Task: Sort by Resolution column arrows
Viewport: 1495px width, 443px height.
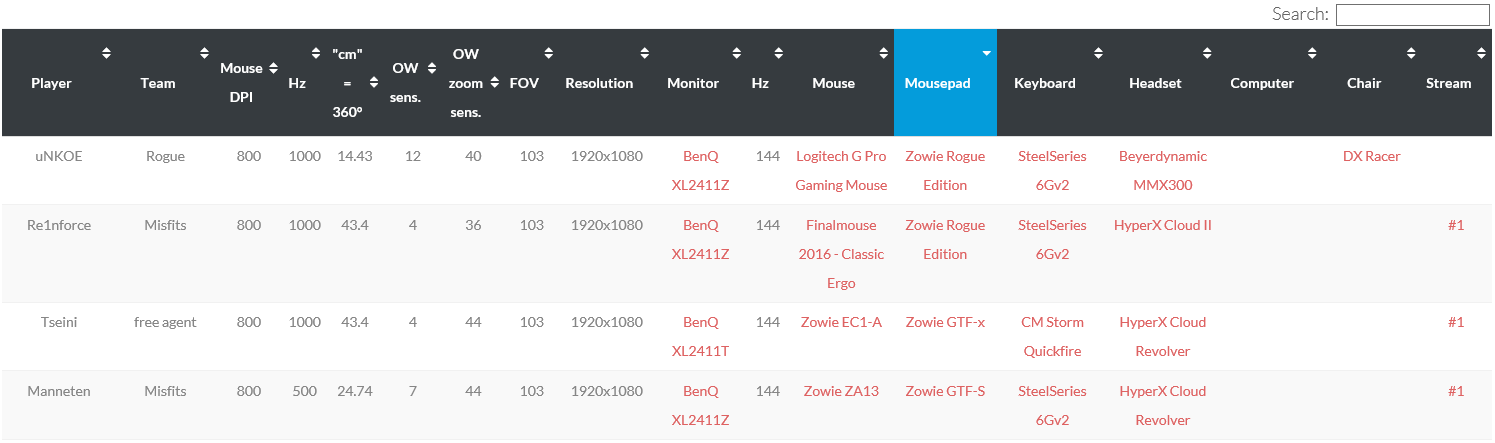Action: [x=645, y=53]
